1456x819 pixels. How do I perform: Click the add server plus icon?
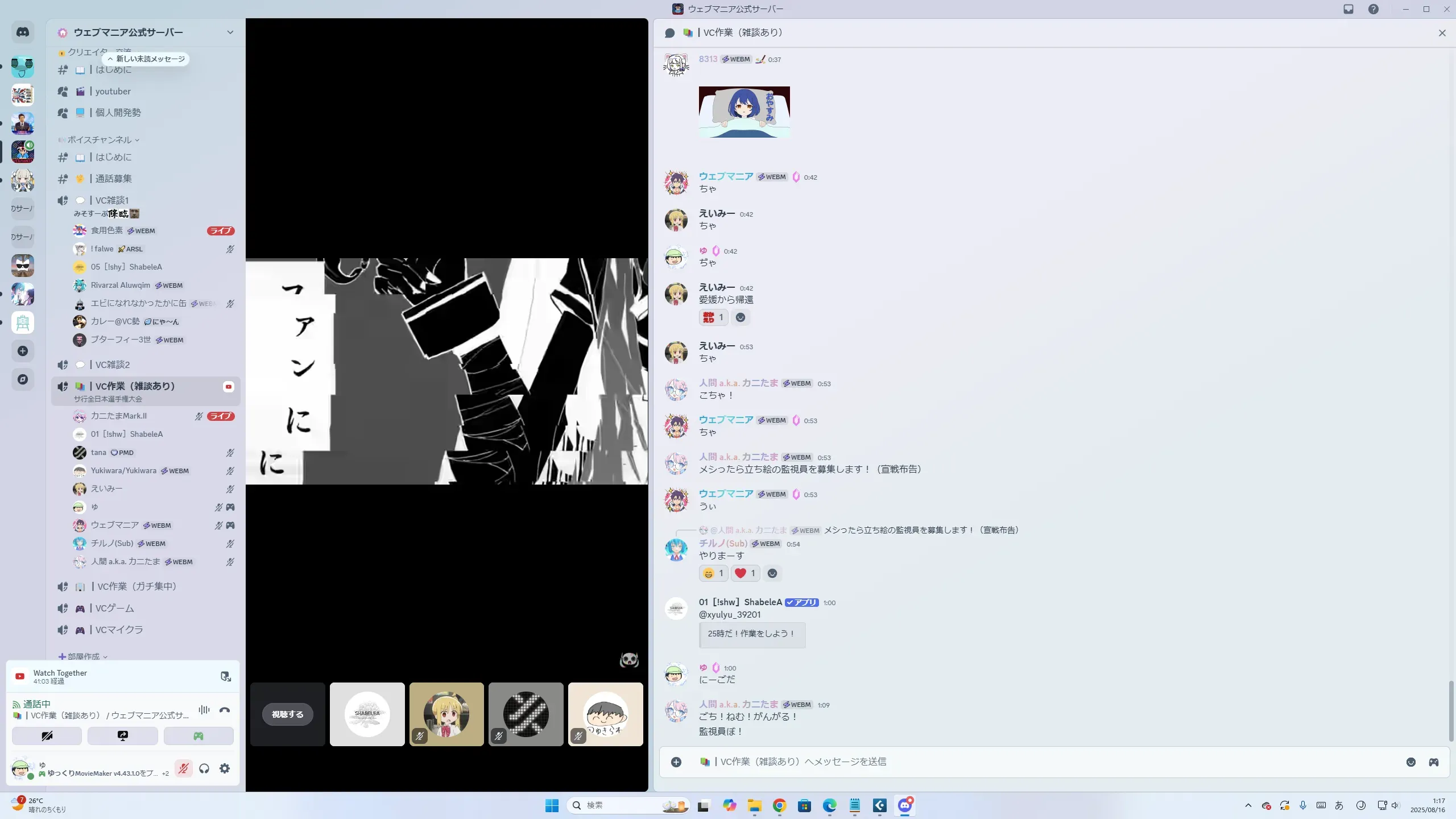click(23, 351)
